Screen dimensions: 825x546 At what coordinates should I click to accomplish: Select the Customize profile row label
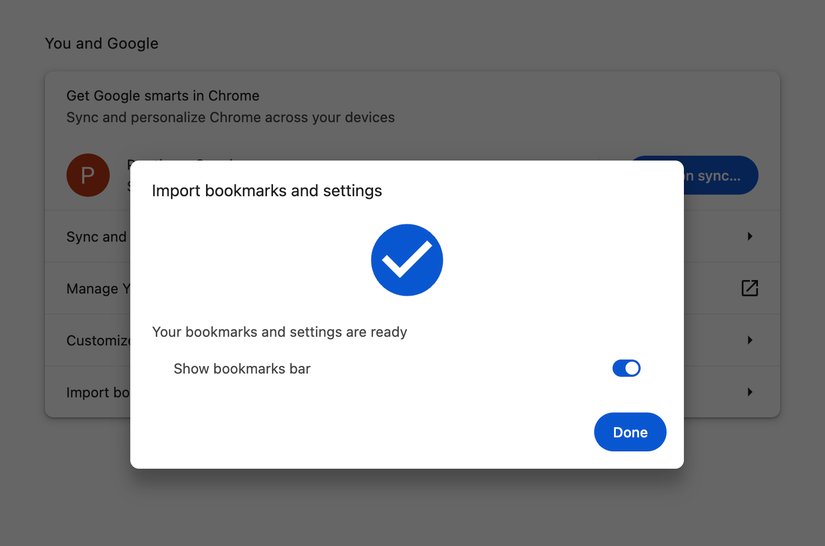pos(98,341)
